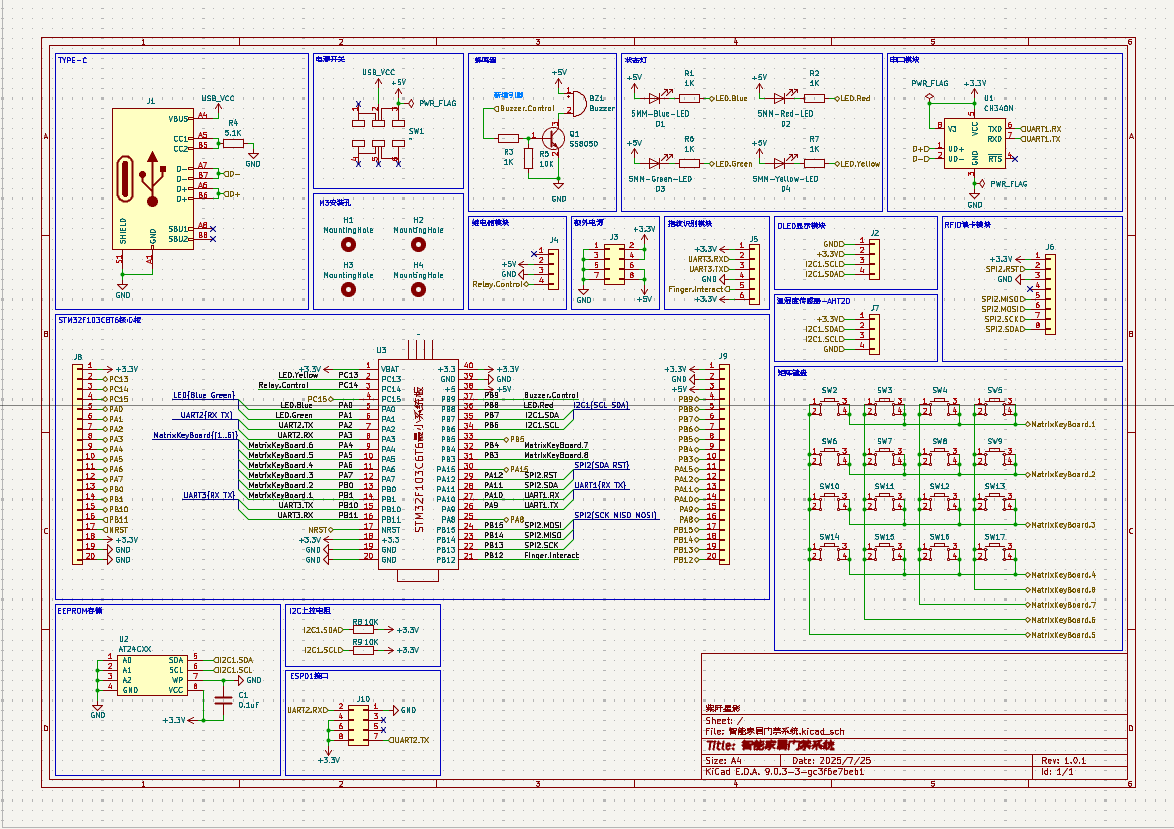Select the green LED symbol D3
This screenshot has height=829, width=1174.
pyautogui.click(x=654, y=163)
